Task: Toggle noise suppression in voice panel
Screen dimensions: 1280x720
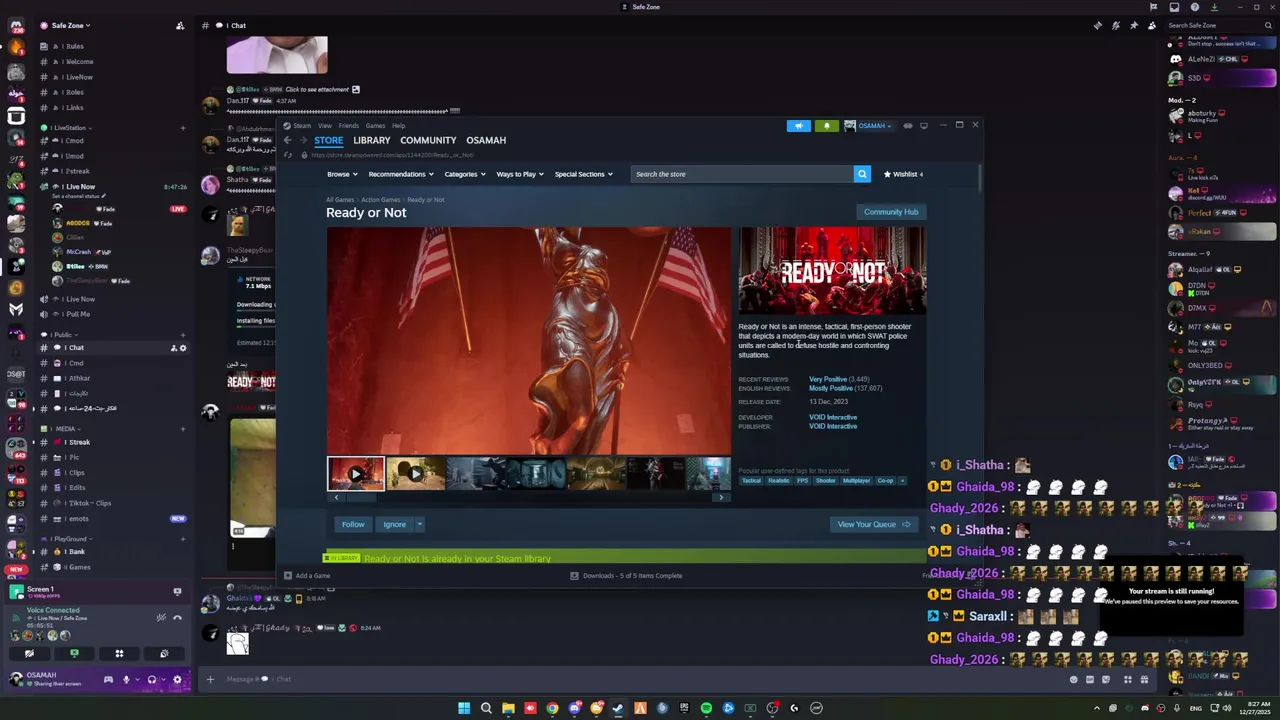Action: (x=161, y=617)
